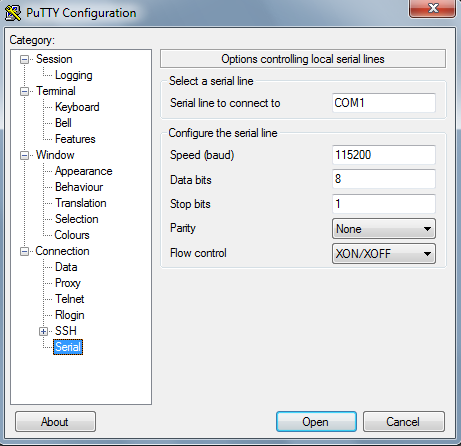Focus the Speed (baud) field
The image size is (461, 446).
coord(384,155)
